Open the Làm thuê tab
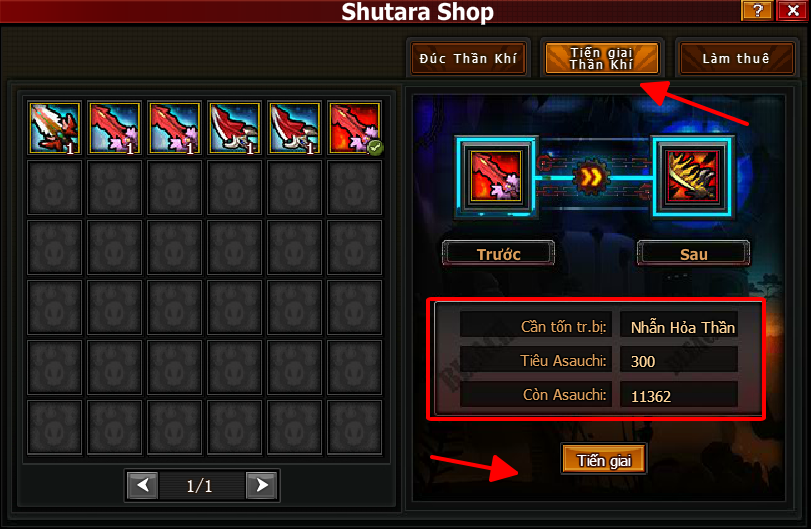 [736, 58]
